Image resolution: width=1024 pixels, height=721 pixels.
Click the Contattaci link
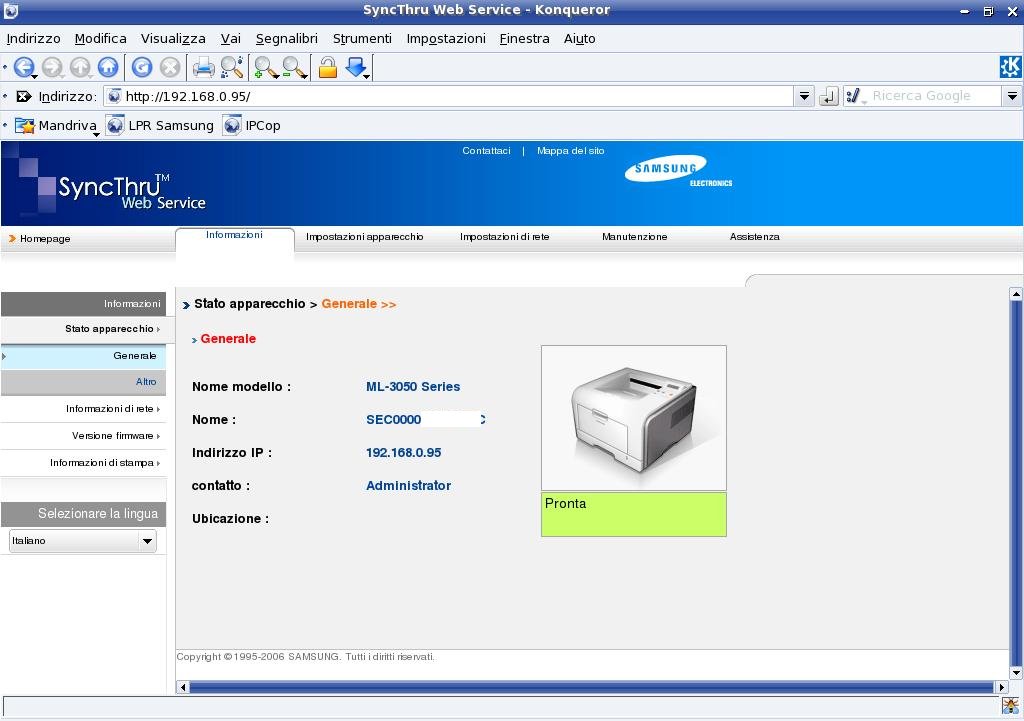pos(486,151)
